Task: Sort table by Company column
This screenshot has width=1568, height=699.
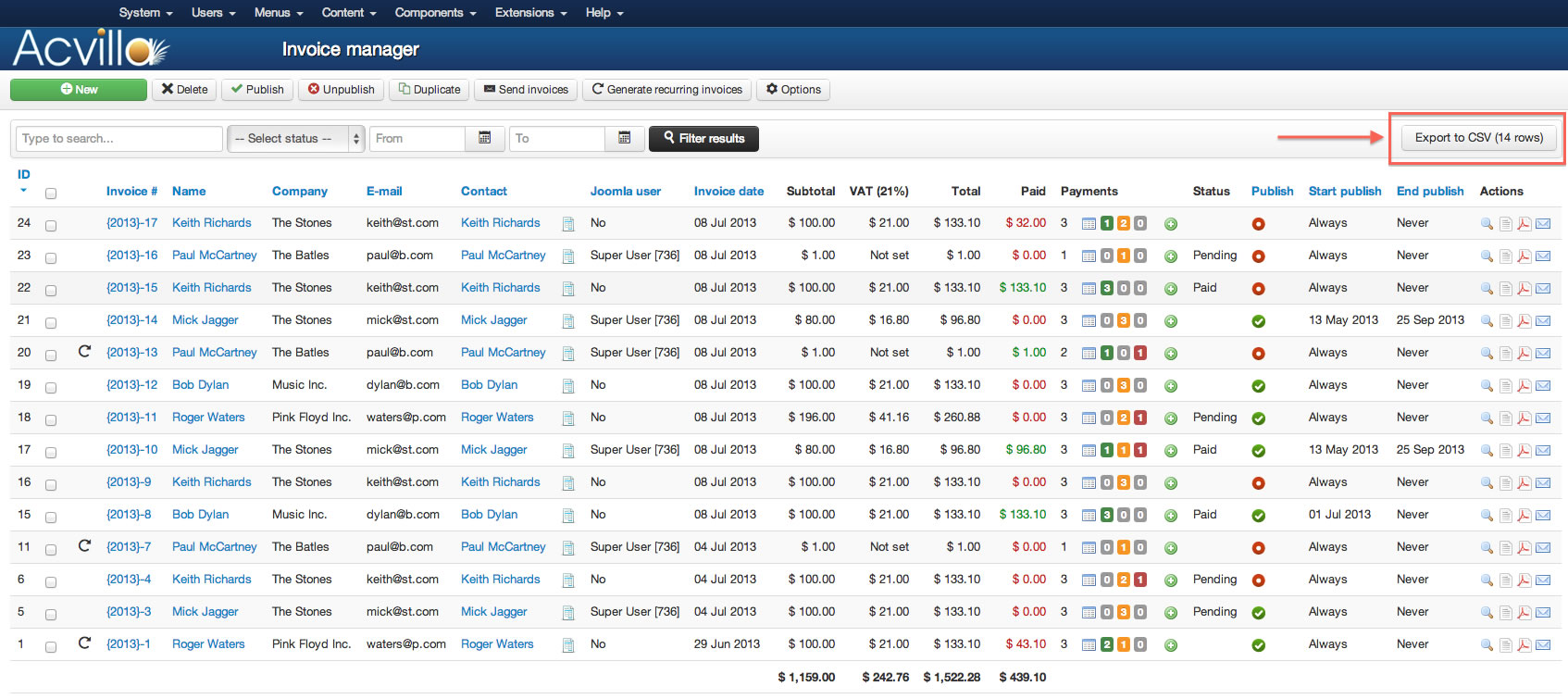Action: coord(300,191)
